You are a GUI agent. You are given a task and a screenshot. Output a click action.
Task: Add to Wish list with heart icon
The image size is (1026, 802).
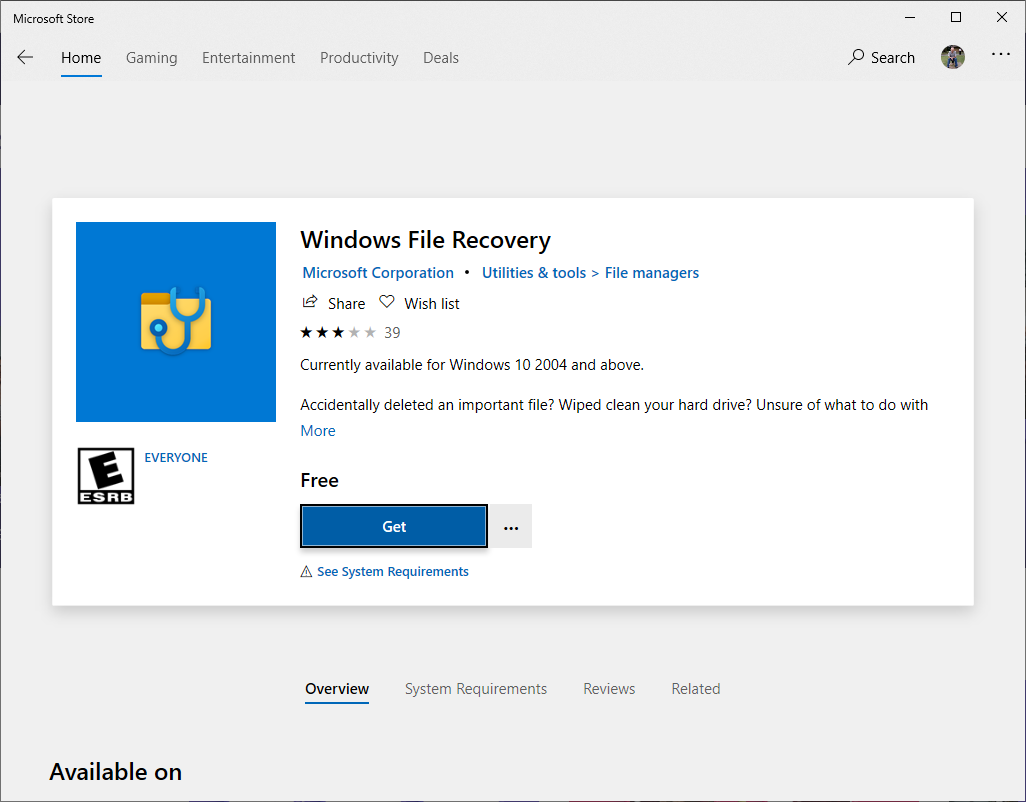pos(387,302)
